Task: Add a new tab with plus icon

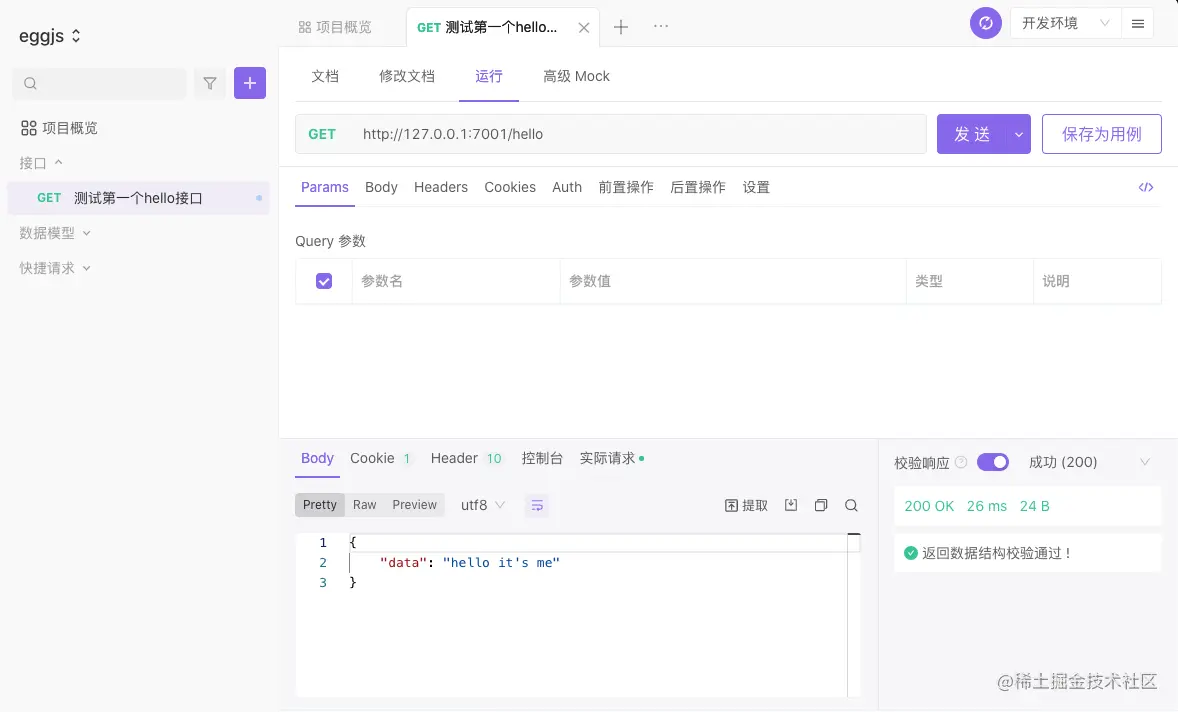Action: pyautogui.click(x=621, y=27)
